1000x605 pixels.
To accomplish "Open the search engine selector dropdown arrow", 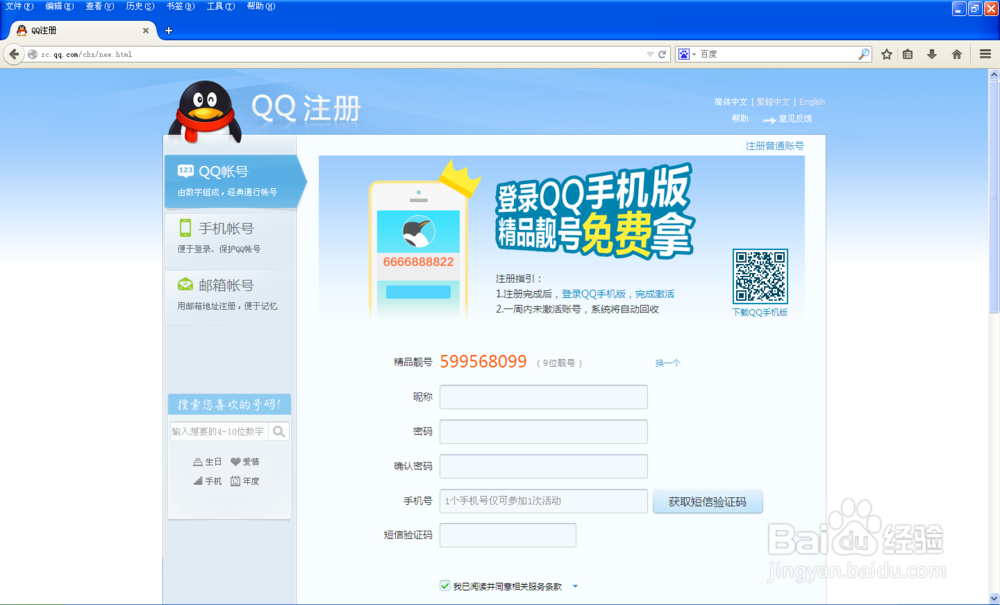I will 694,54.
